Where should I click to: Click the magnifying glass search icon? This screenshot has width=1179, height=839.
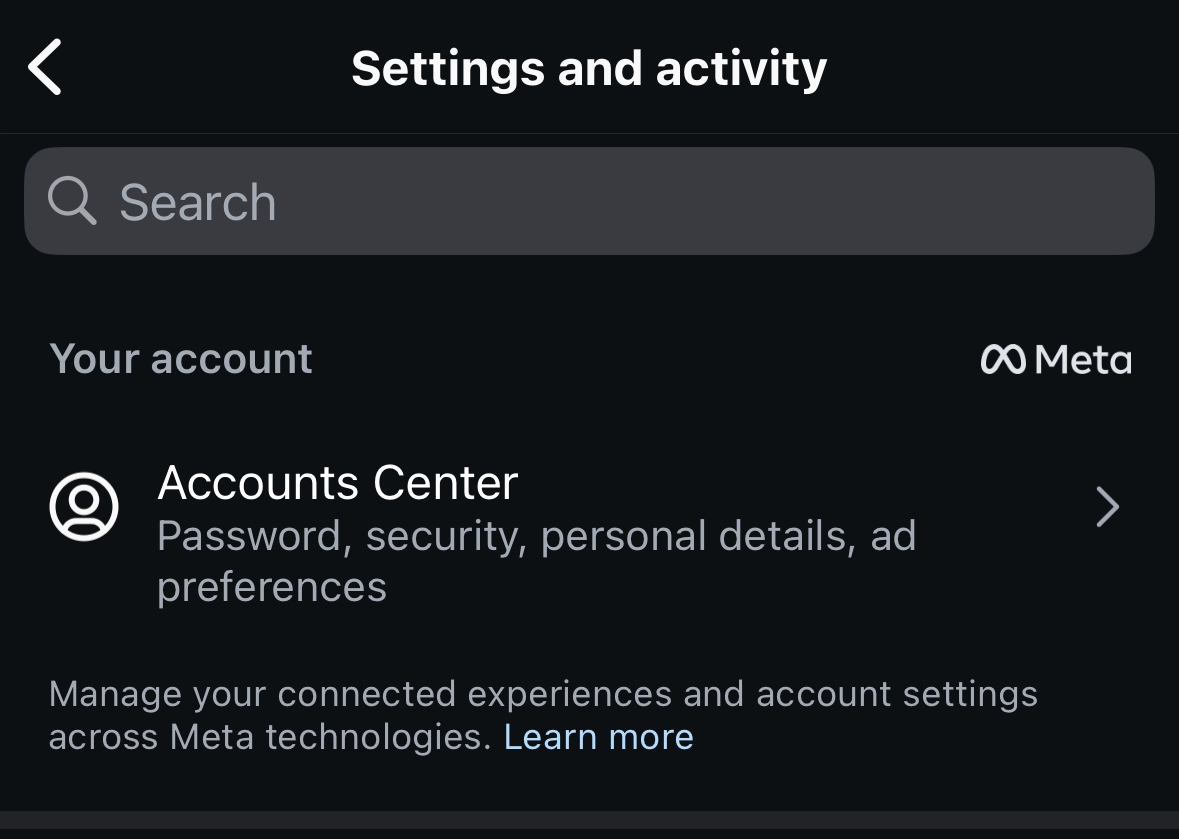coord(72,201)
